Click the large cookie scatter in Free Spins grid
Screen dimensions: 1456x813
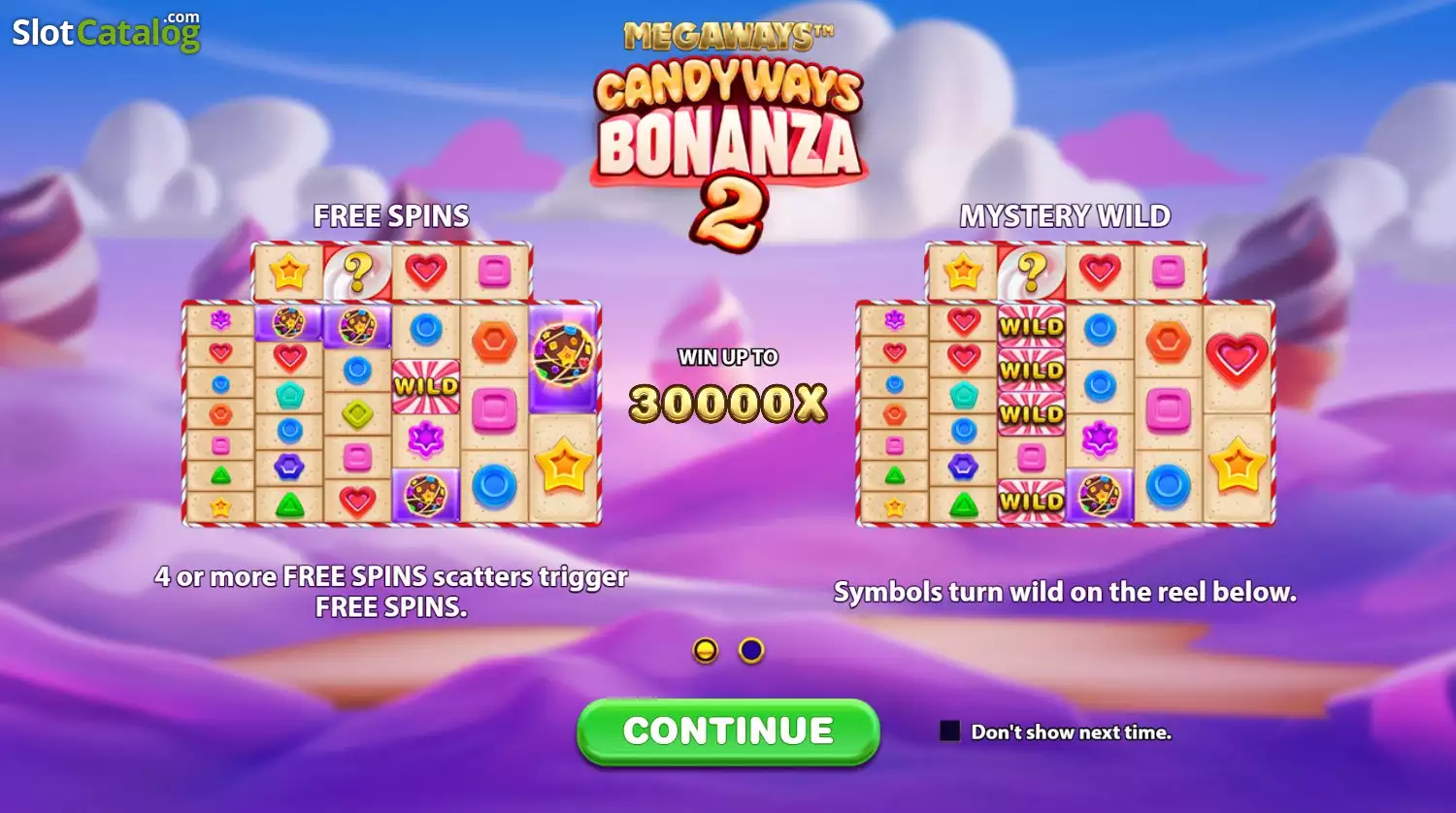point(564,356)
